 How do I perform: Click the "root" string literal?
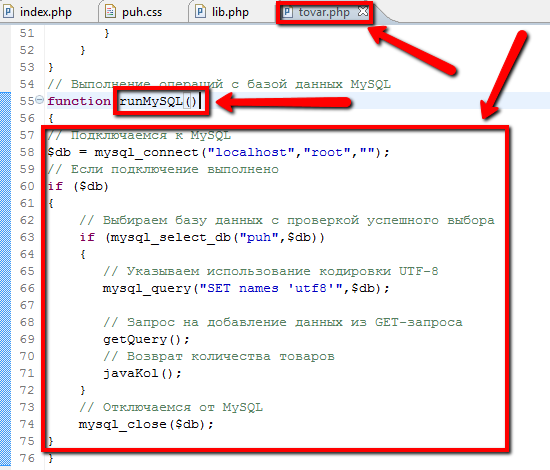pos(327,152)
